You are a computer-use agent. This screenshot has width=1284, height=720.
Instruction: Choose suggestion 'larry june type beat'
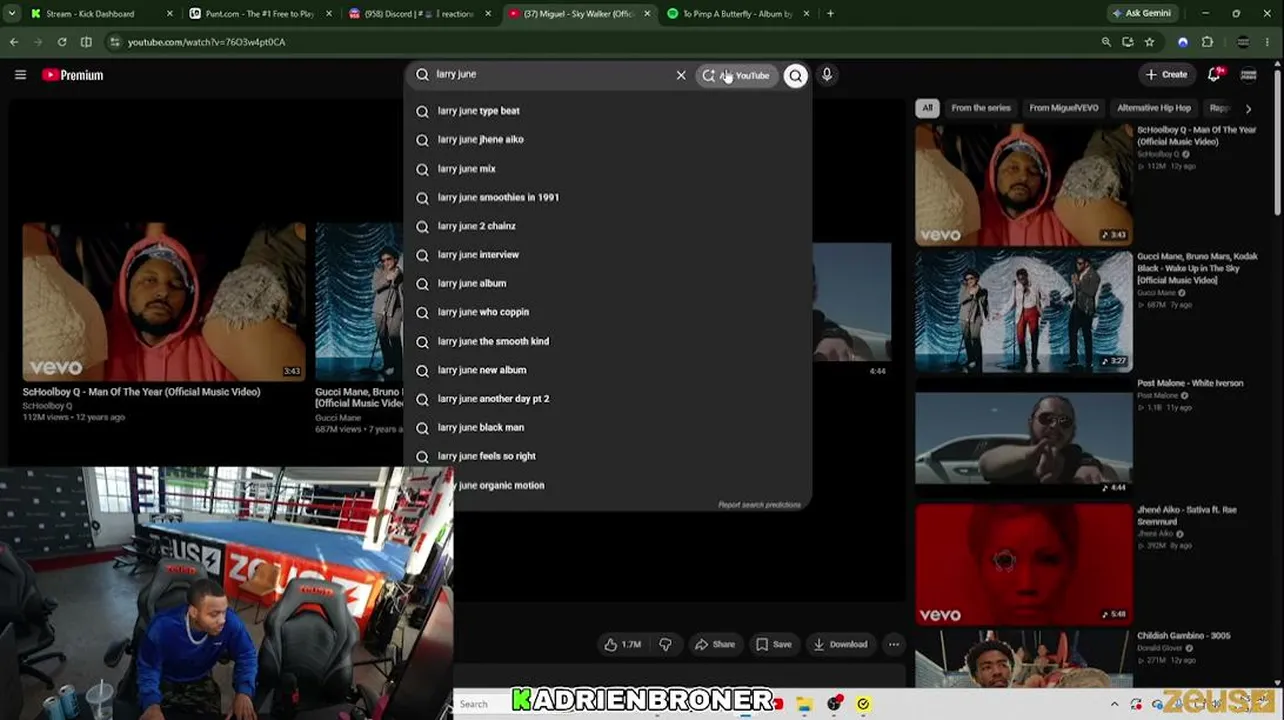click(x=608, y=111)
